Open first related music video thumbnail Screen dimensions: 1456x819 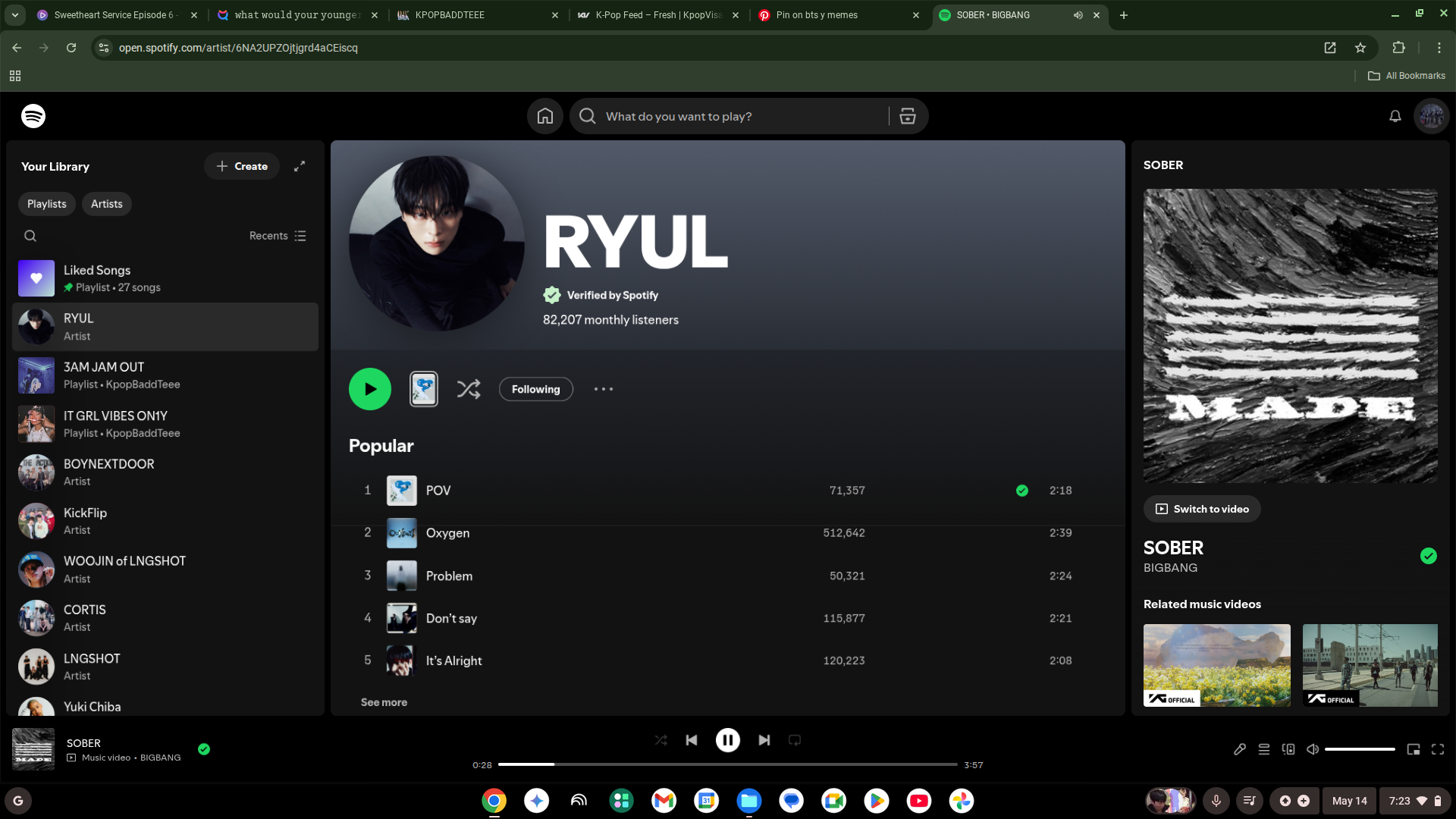1217,665
